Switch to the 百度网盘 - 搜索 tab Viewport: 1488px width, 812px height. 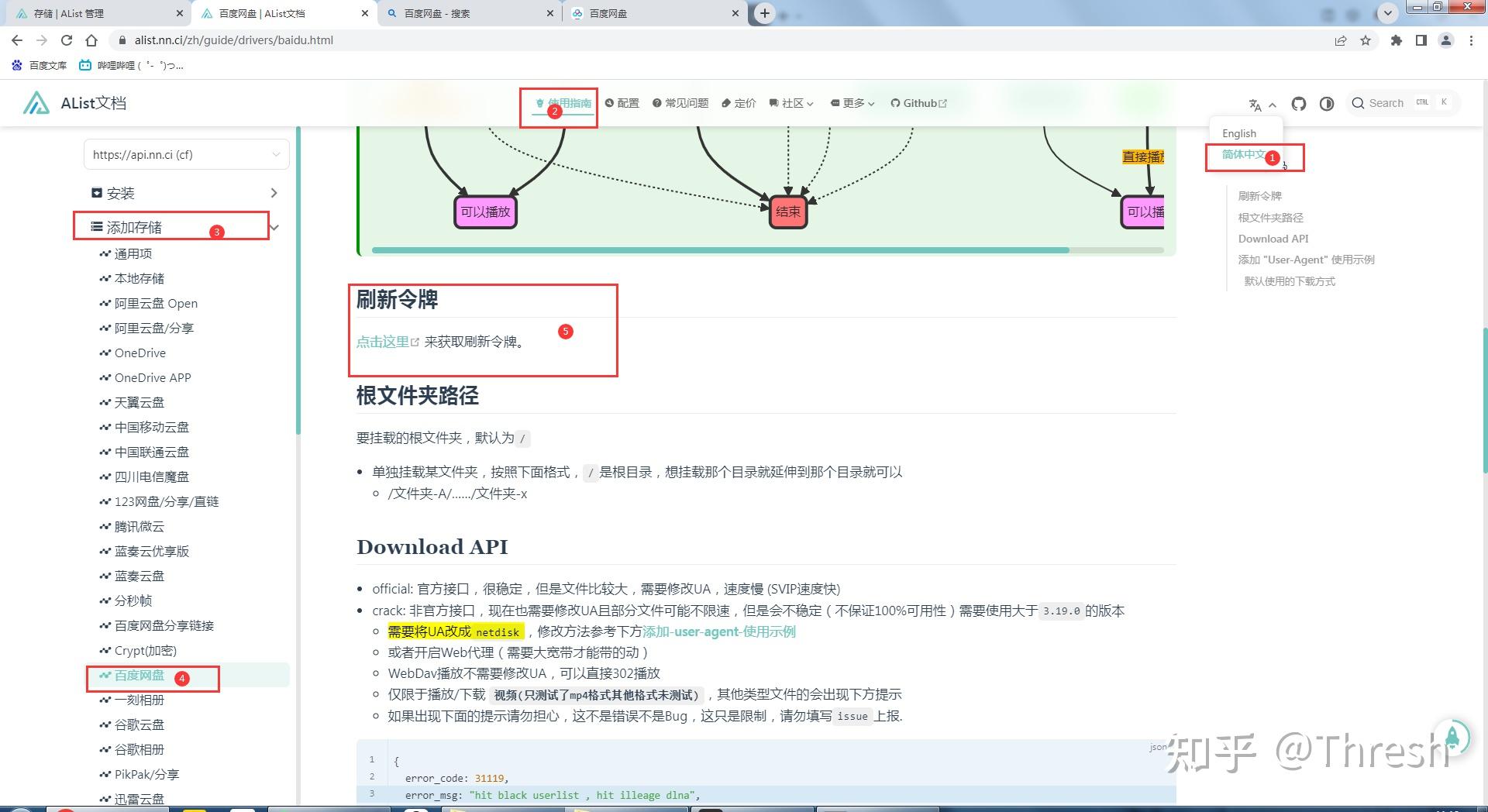coord(469,13)
